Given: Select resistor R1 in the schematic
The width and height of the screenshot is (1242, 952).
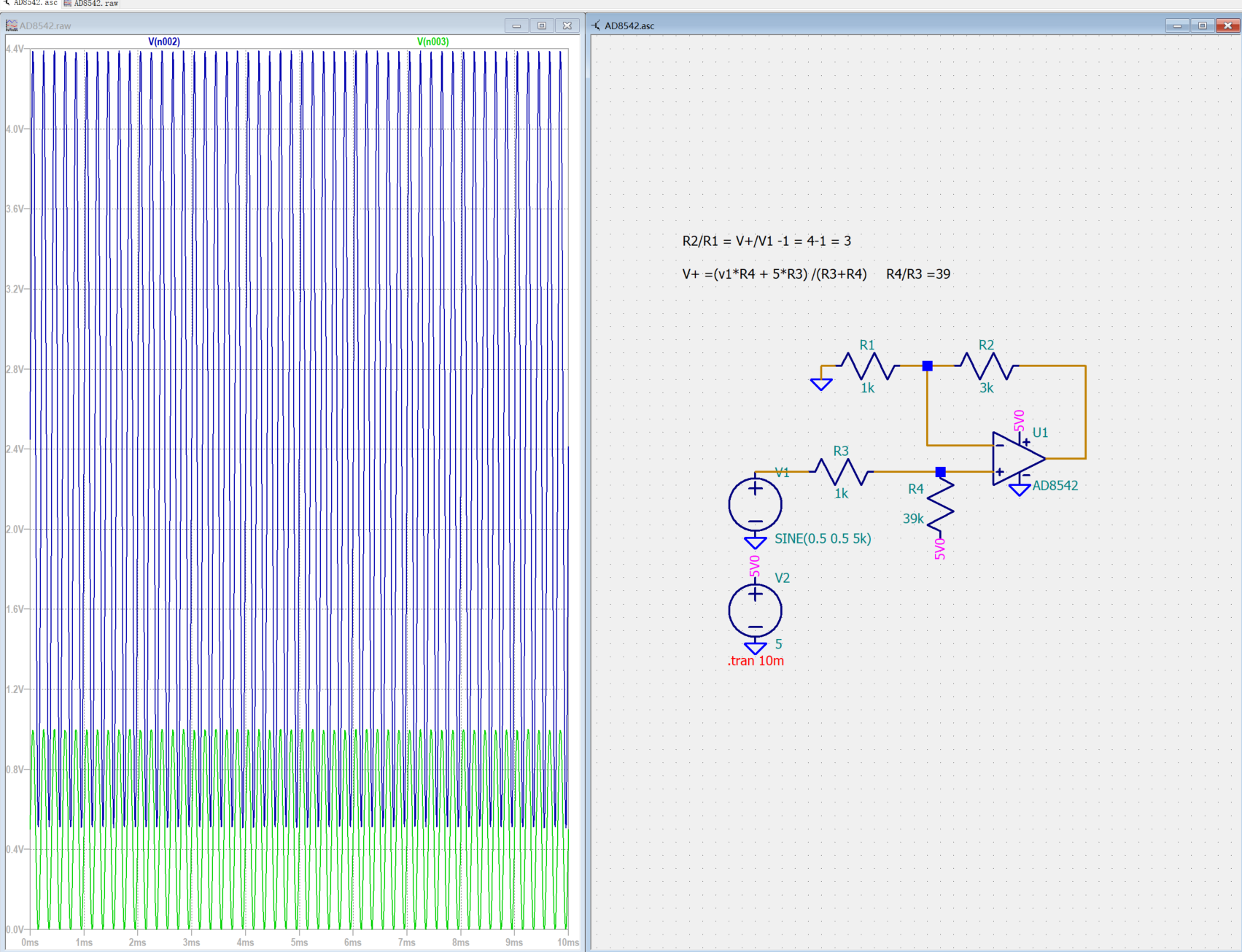Looking at the screenshot, I should [x=867, y=365].
